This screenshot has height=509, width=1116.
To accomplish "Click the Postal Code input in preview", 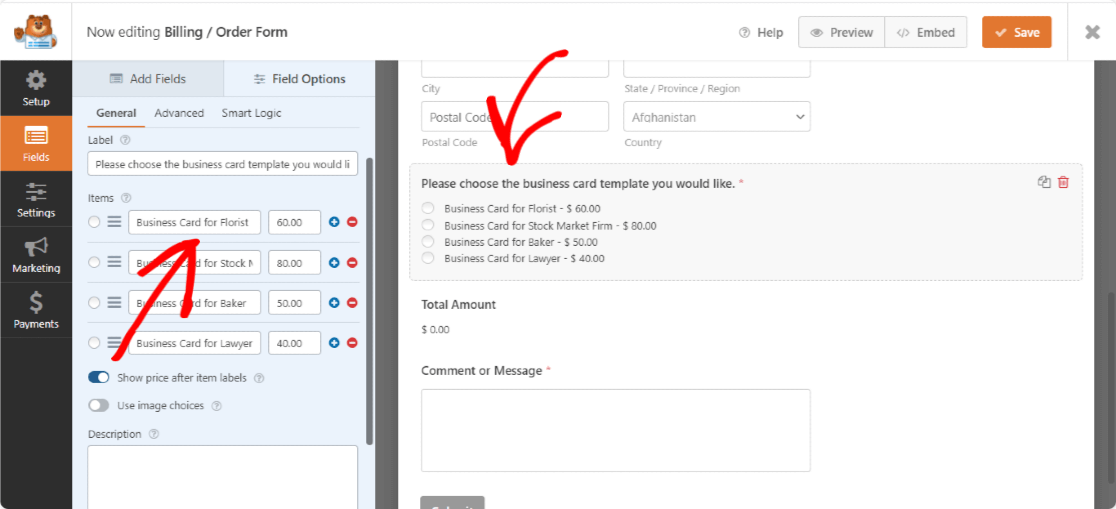I will click(515, 117).
